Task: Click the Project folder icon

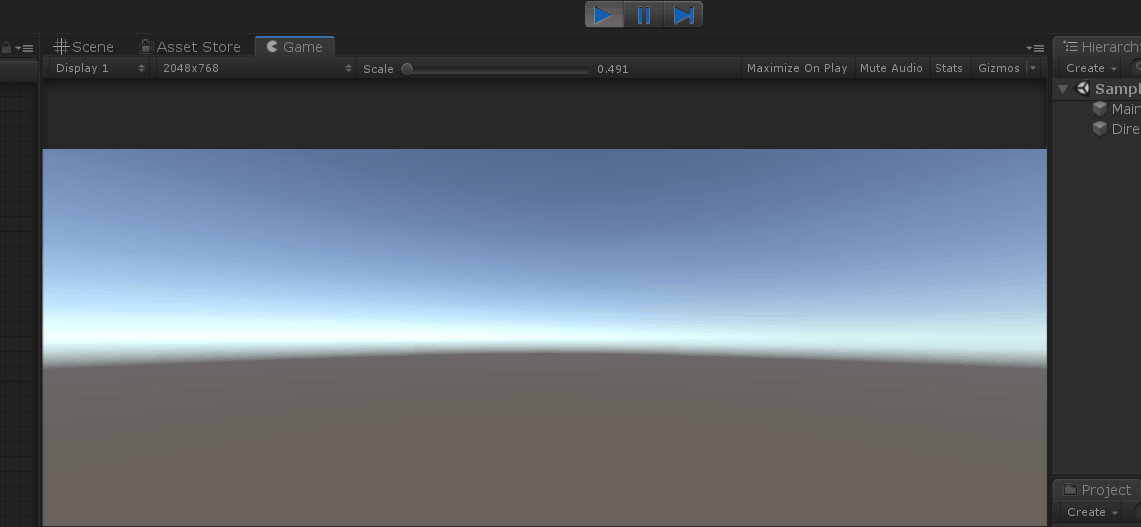Action: (1070, 490)
